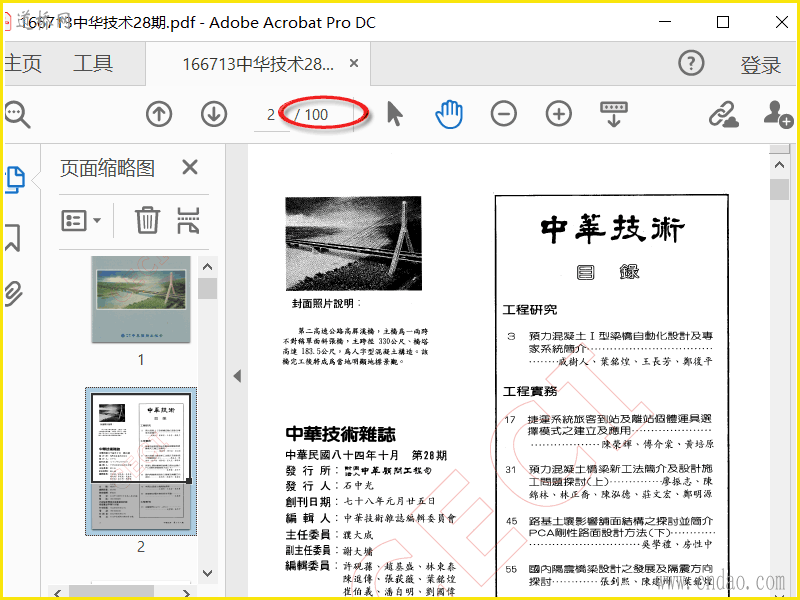Click the page number input field
The height and width of the screenshot is (600, 800).
point(271,115)
